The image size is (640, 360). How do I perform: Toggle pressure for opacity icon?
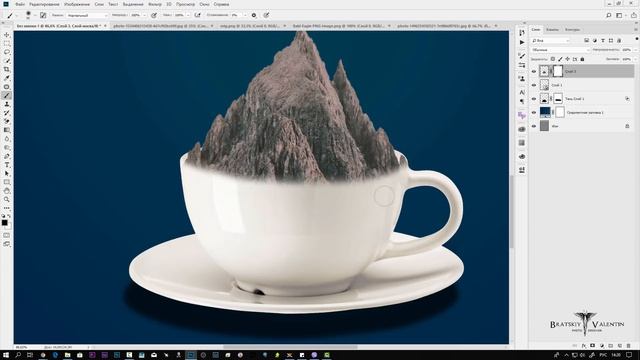tap(154, 15)
